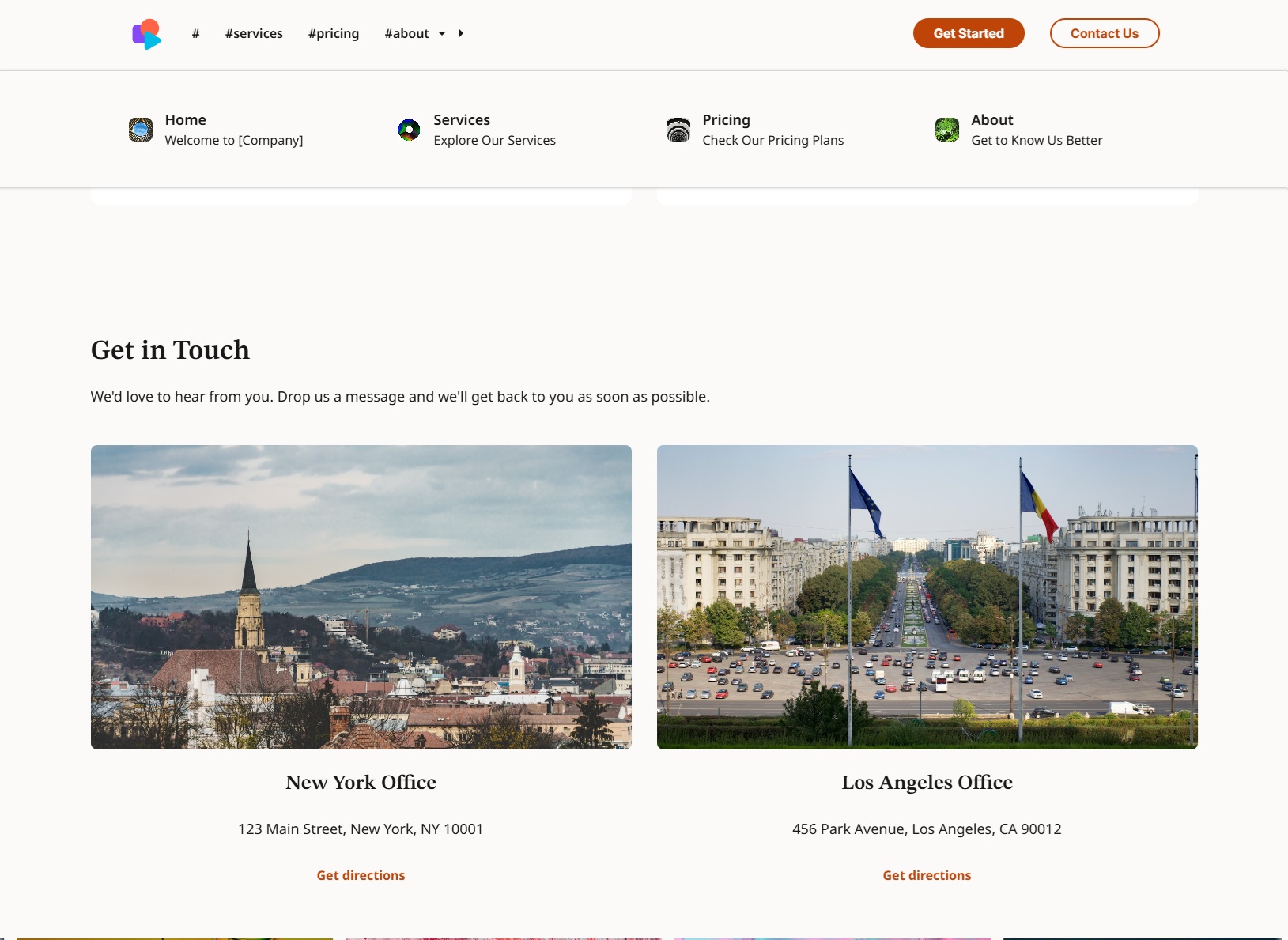Screen dimensions: 1288x940
Task: Click the "Los Angeles Office" title
Action: click(927, 782)
